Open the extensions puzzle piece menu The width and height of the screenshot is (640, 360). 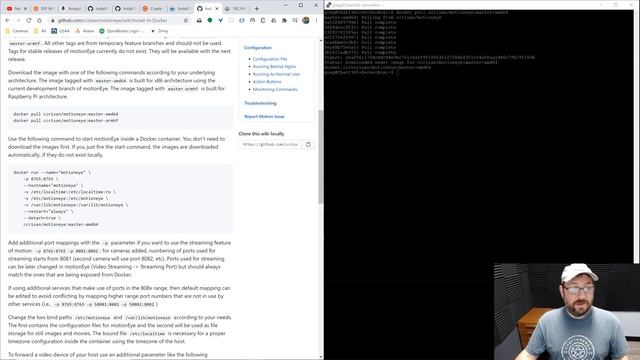284,20
